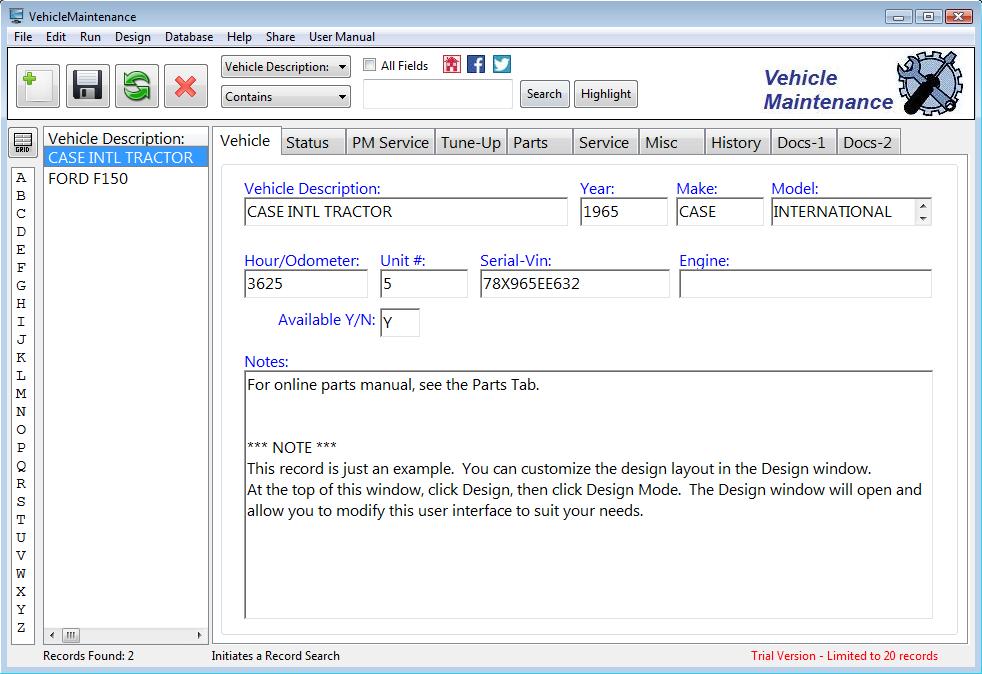Image resolution: width=982 pixels, height=674 pixels.
Task: Filter records by letter T
Action: 21,519
